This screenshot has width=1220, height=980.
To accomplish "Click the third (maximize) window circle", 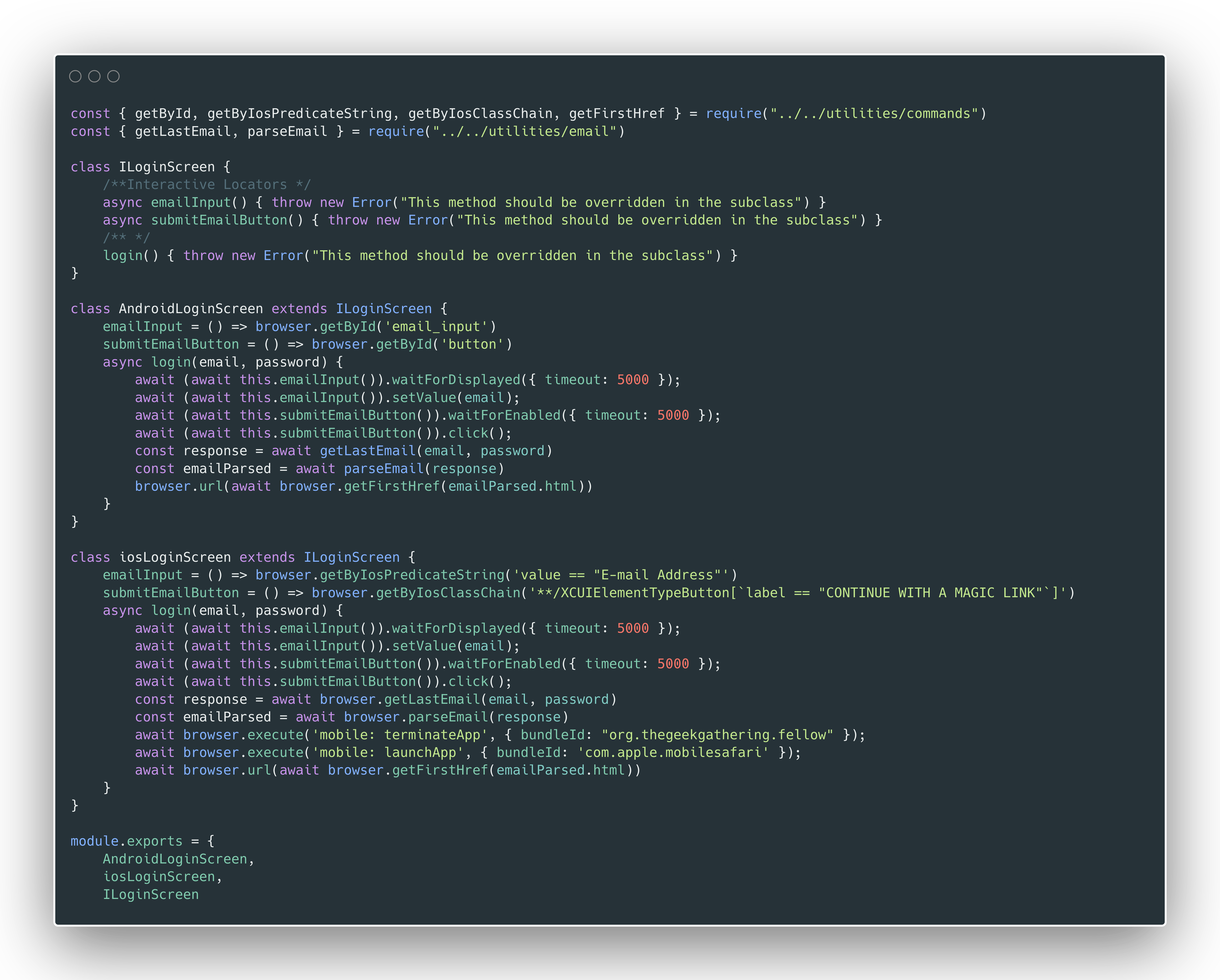I will coord(114,77).
